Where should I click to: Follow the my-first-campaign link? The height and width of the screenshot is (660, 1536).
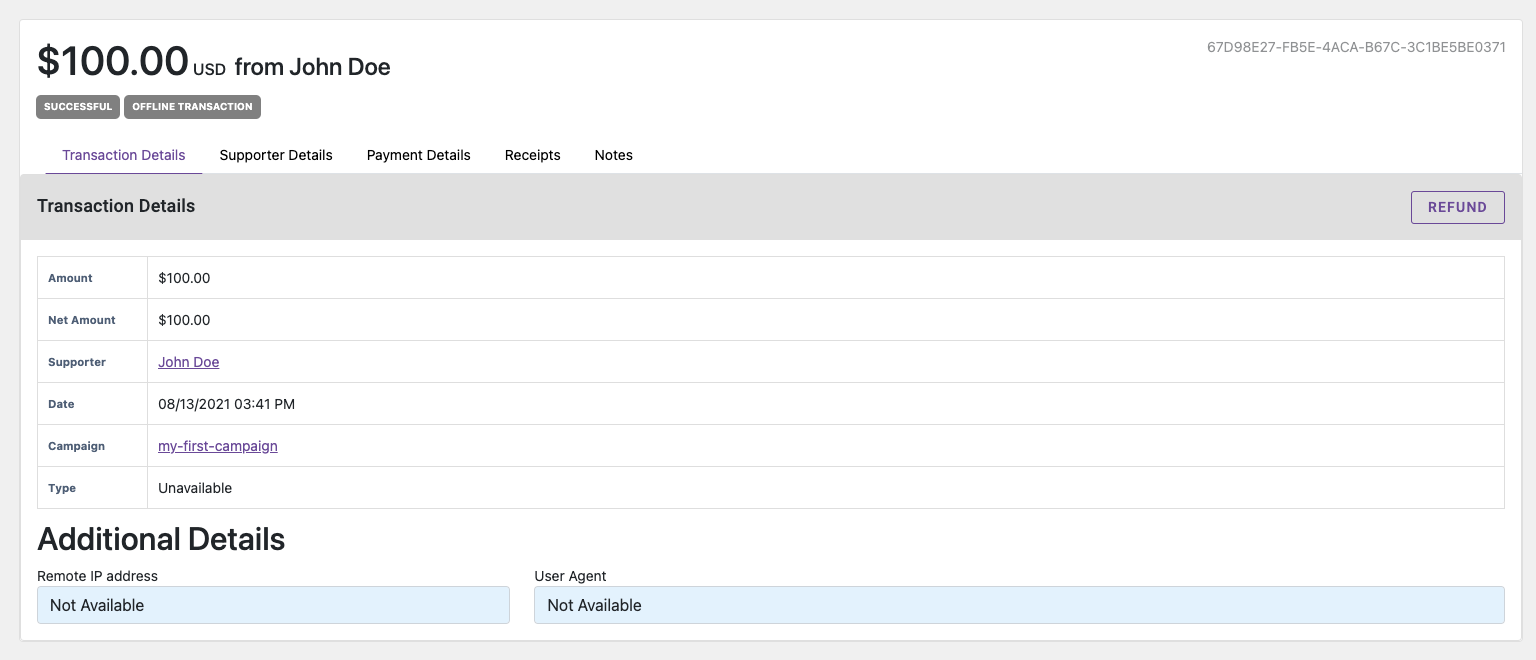[218, 446]
